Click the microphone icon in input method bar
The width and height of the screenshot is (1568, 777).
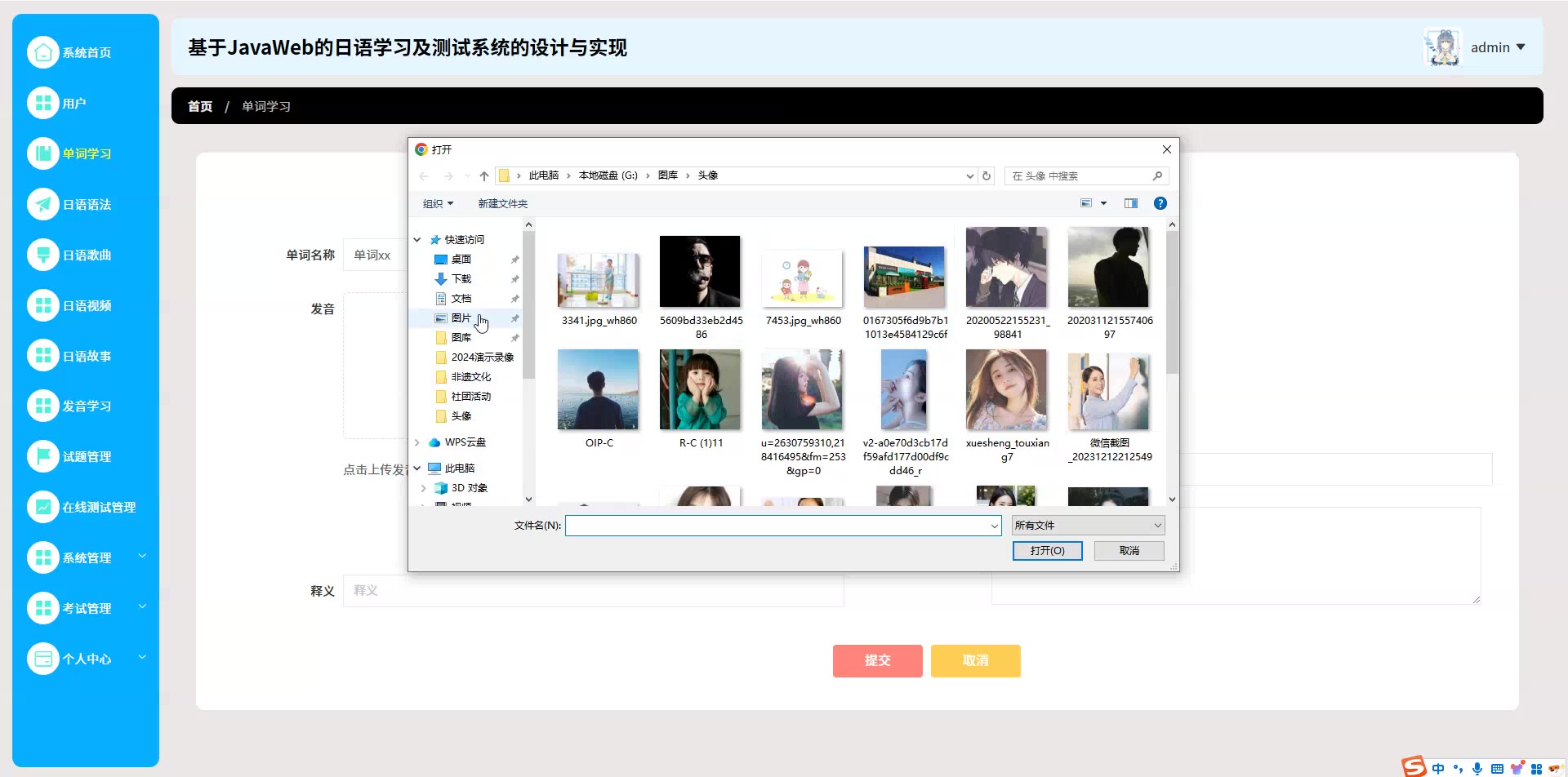pyautogui.click(x=1477, y=768)
